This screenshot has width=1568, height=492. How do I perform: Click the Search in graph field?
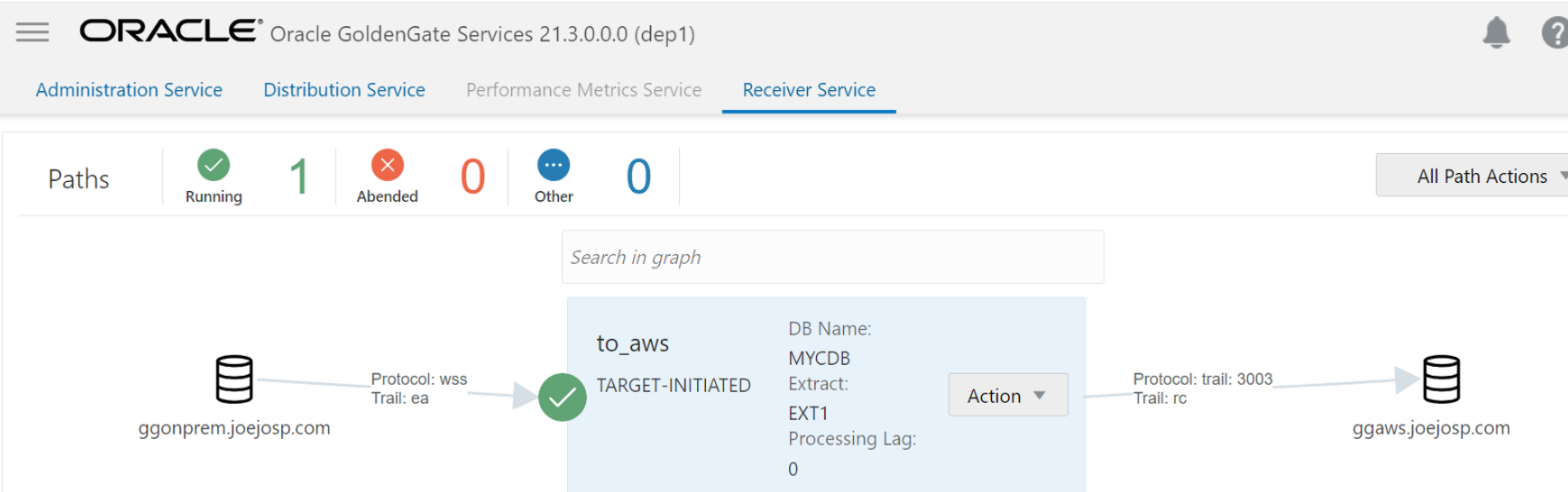tap(832, 257)
